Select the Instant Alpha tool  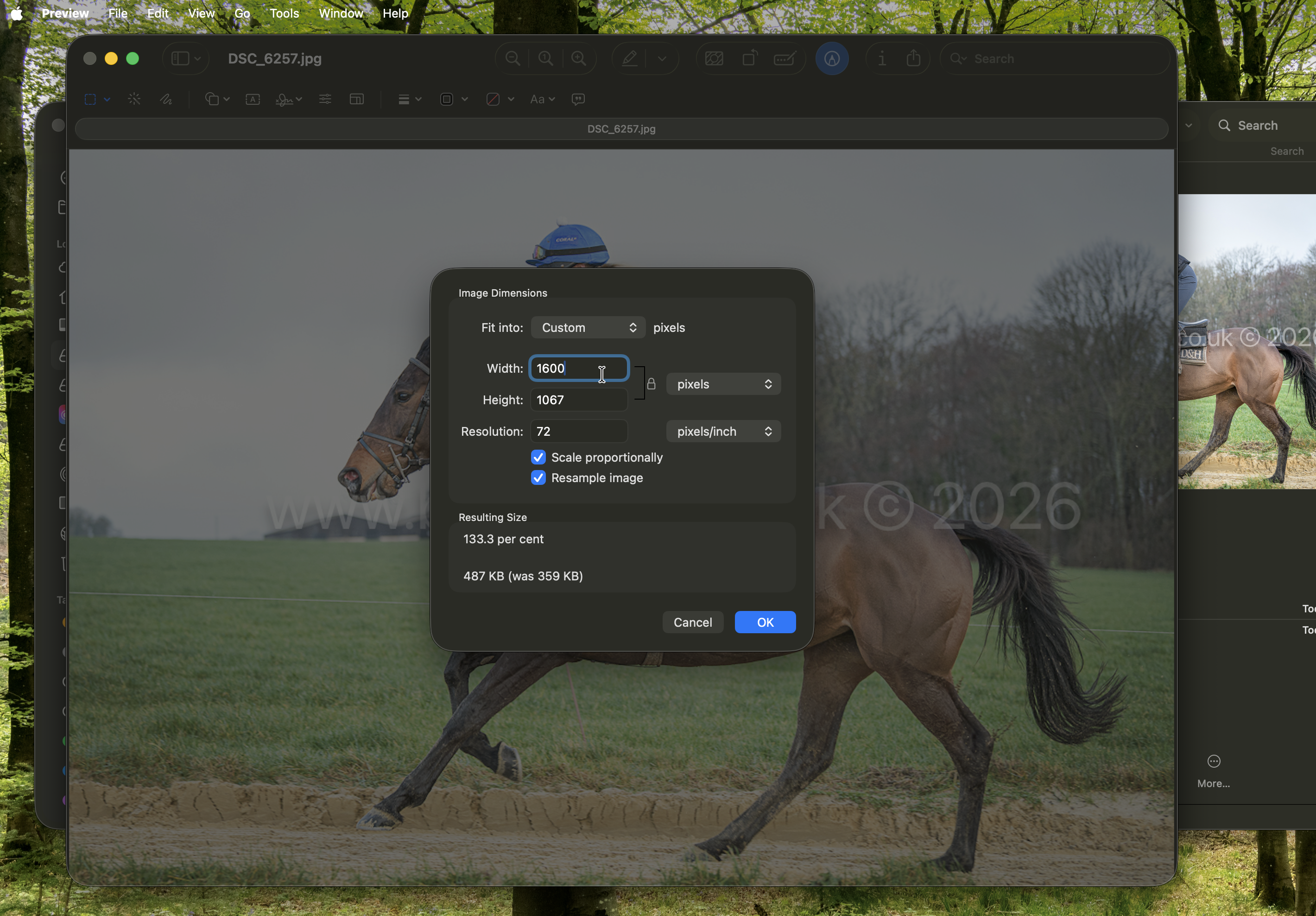133,99
